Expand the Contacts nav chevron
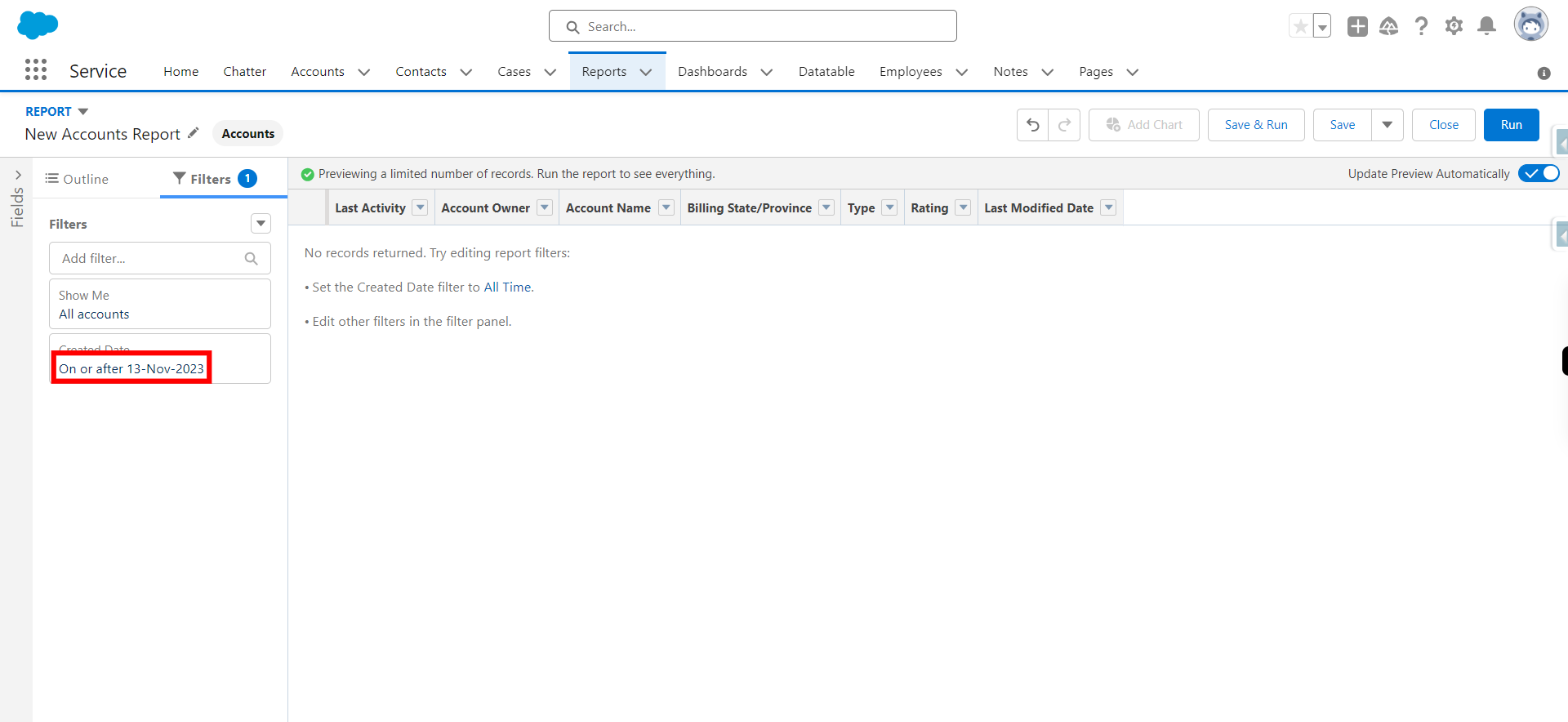This screenshot has height=722, width=1568. (x=466, y=72)
